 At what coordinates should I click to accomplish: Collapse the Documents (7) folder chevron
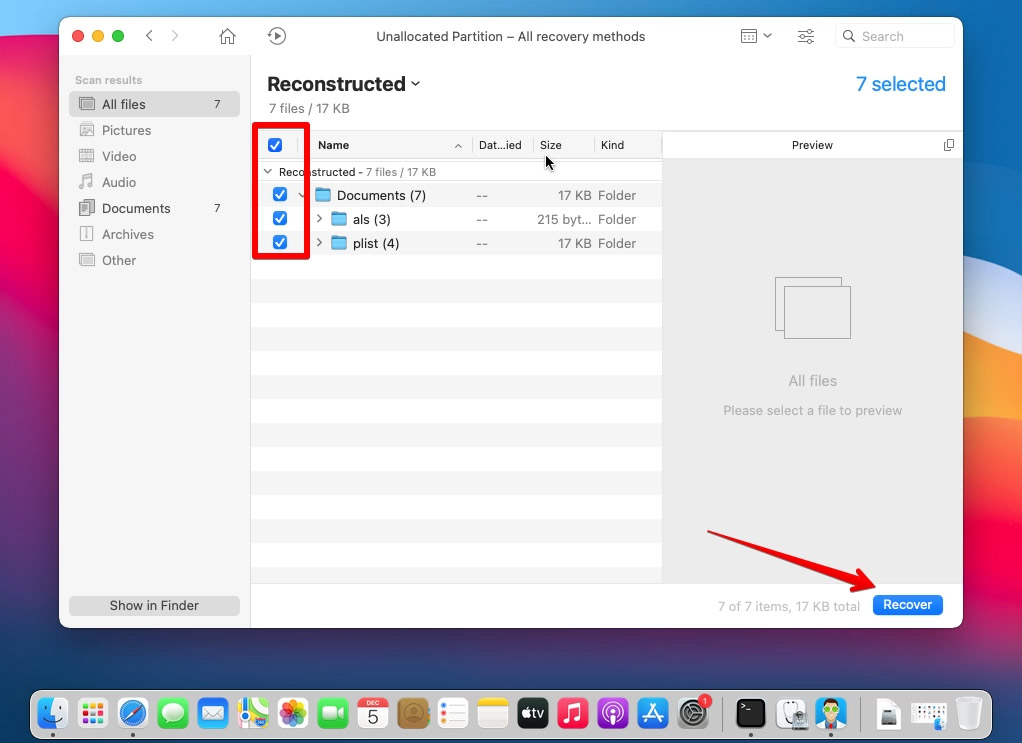pos(302,195)
